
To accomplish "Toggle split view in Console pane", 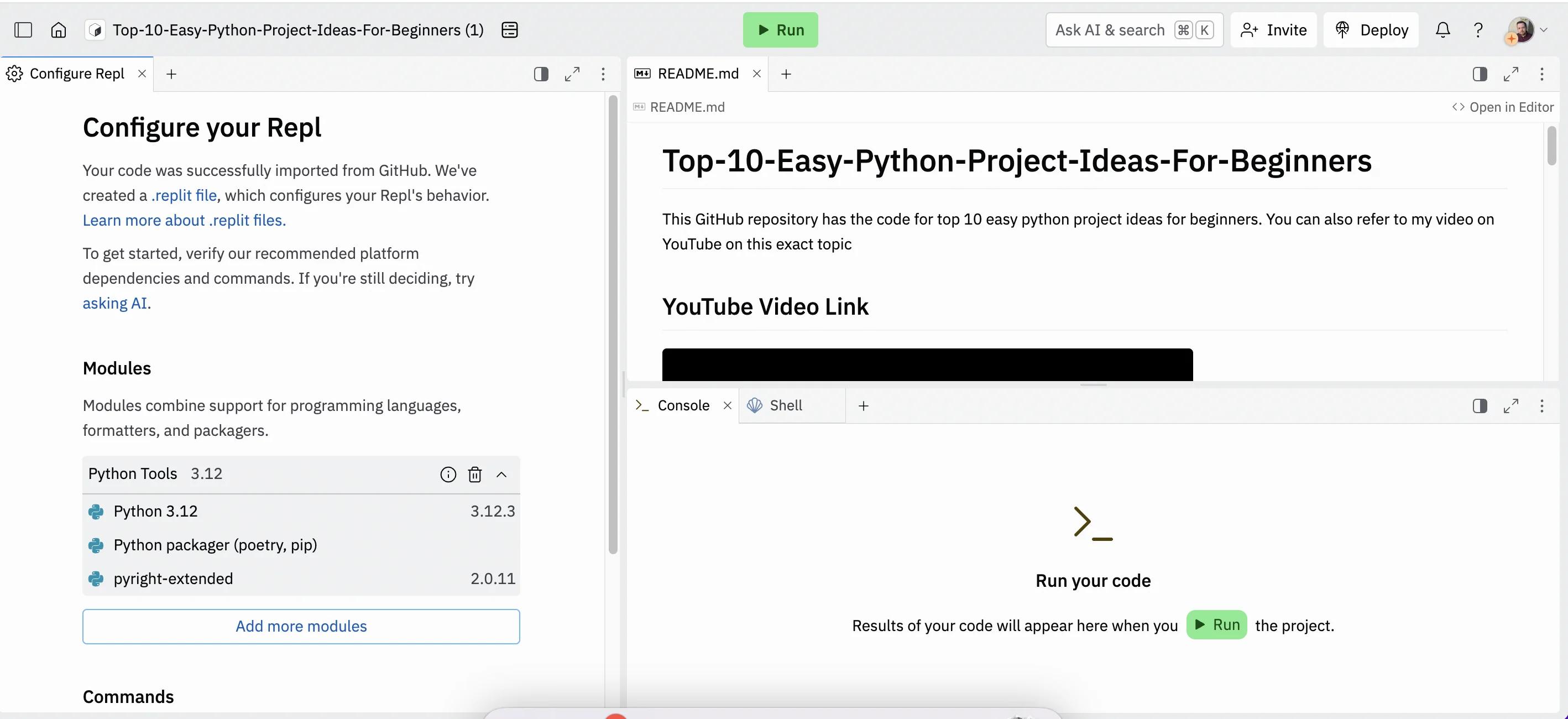I will pyautogui.click(x=1479, y=406).
